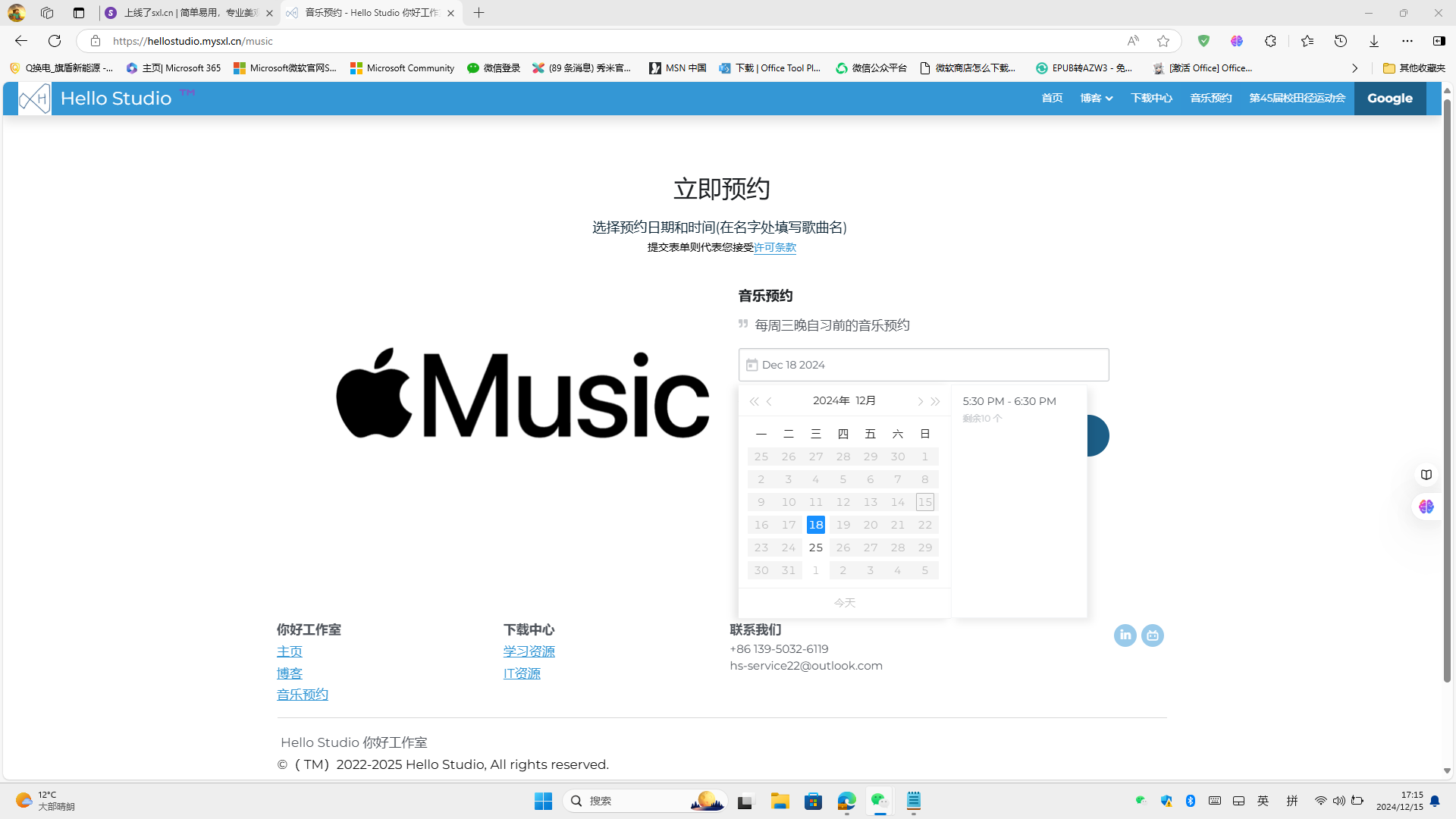Open 音乐预约 in site navigation

(x=1211, y=99)
